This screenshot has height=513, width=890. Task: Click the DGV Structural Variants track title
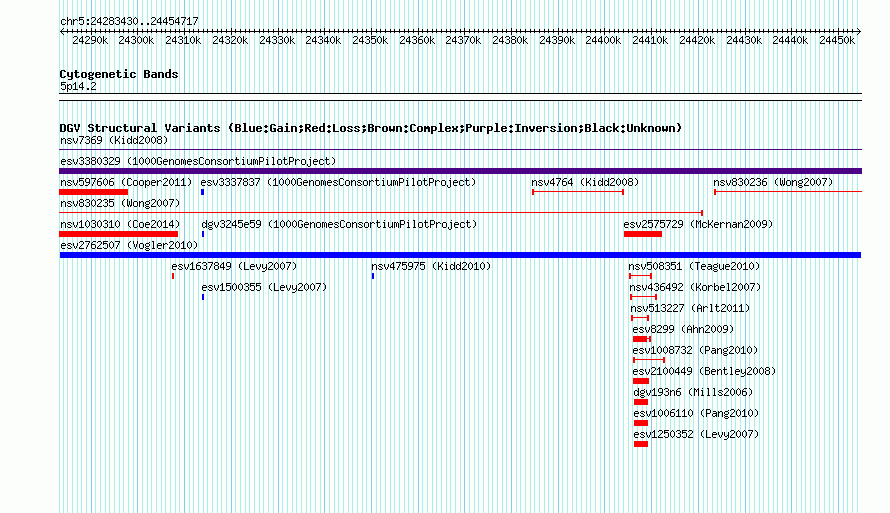pyautogui.click(x=371, y=128)
